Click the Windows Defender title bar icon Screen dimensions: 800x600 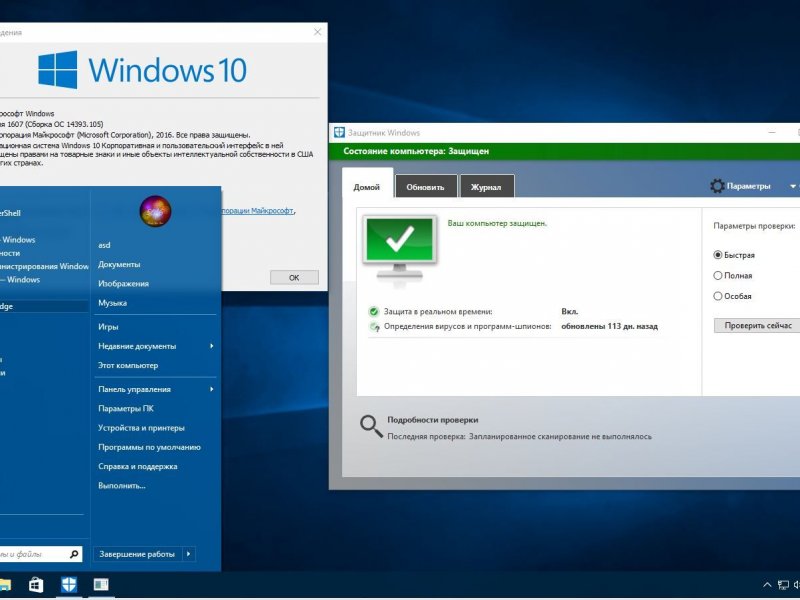(x=339, y=133)
